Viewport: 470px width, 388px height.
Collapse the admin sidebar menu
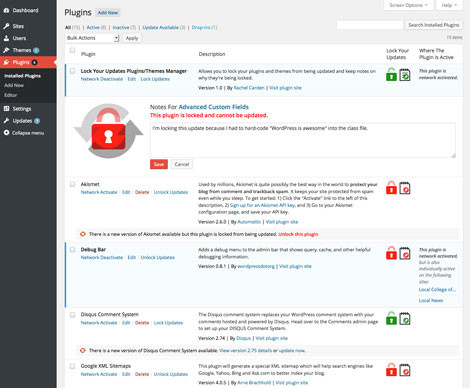point(24,133)
